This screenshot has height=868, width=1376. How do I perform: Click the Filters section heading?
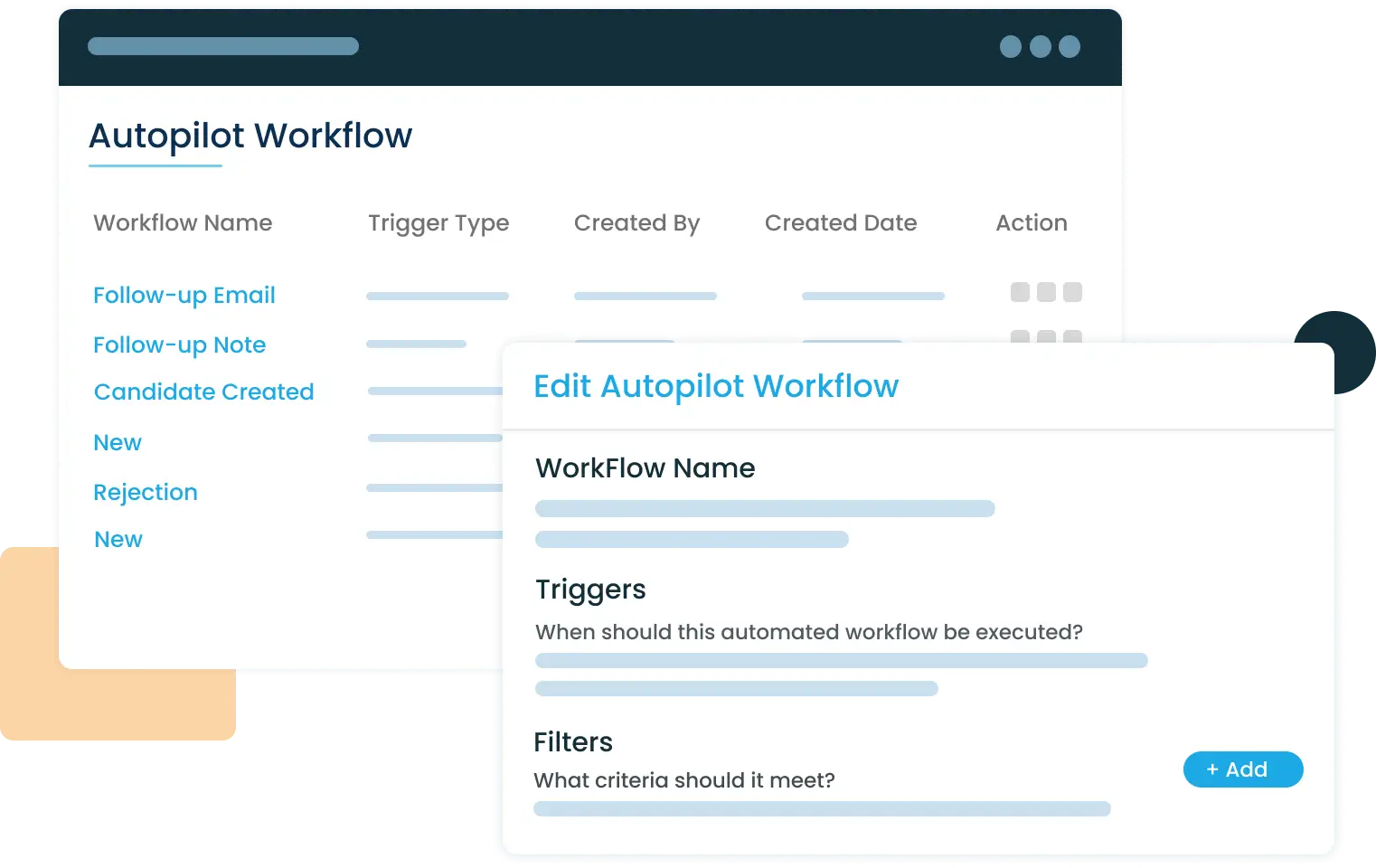(573, 742)
